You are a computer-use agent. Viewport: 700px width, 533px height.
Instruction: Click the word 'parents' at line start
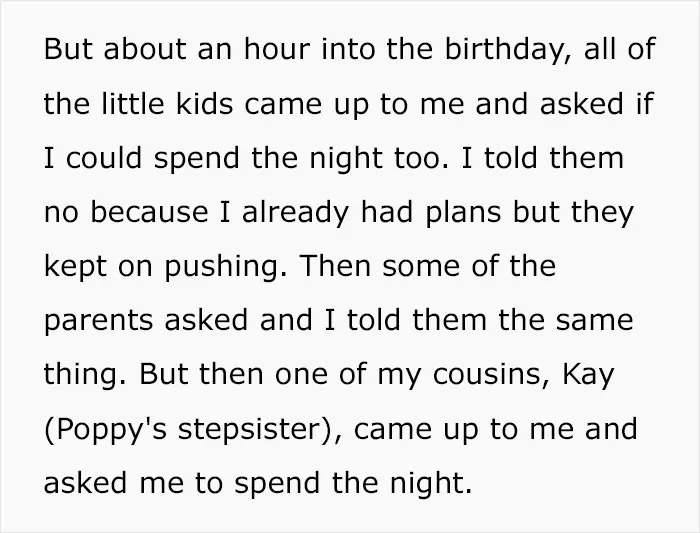click(x=98, y=321)
